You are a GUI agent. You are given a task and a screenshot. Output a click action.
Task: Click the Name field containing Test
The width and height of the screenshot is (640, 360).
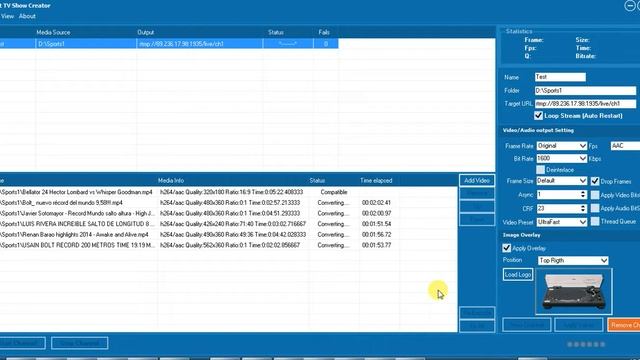click(x=560, y=77)
